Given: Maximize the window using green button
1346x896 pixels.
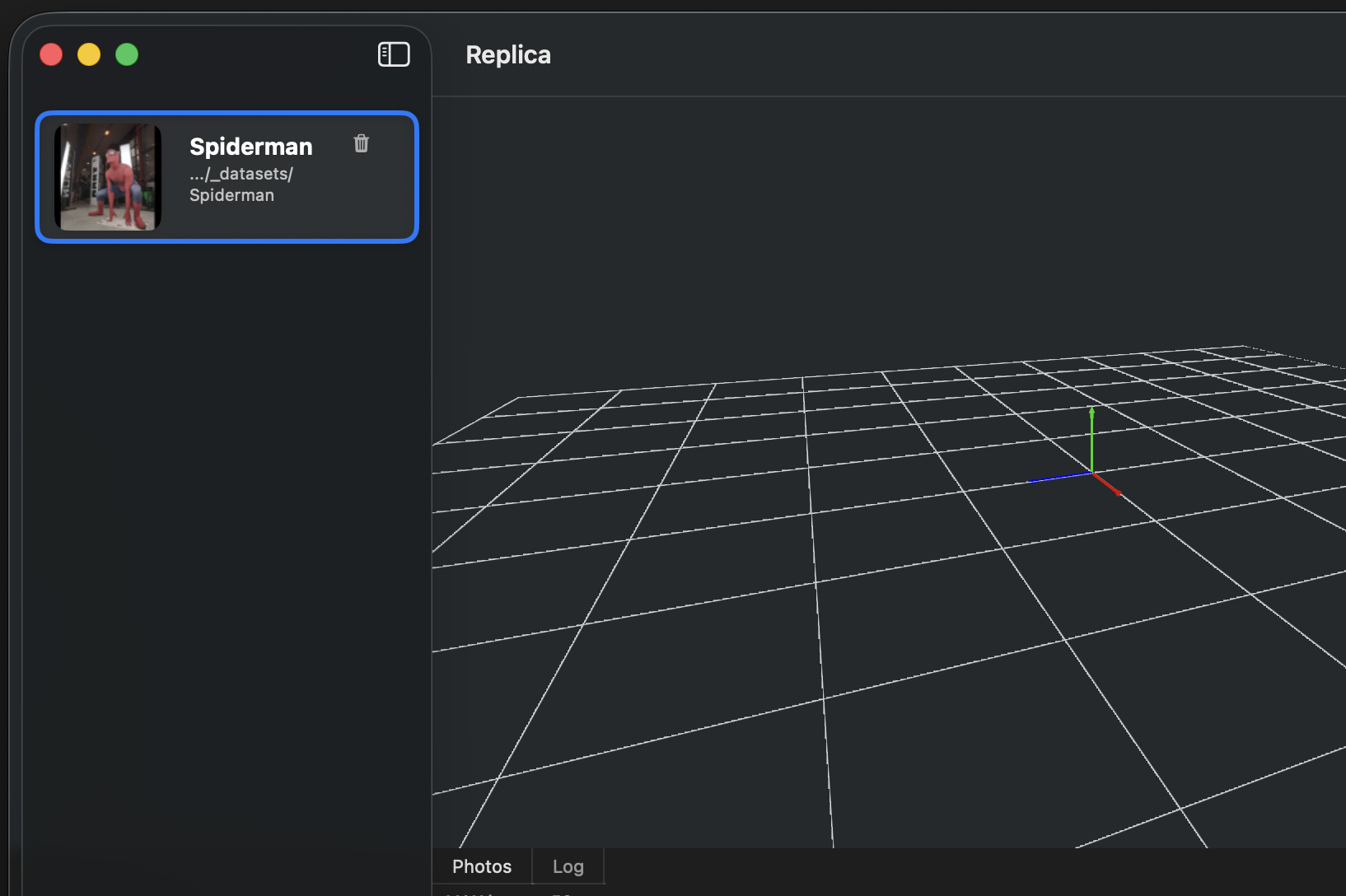Looking at the screenshot, I should (127, 54).
